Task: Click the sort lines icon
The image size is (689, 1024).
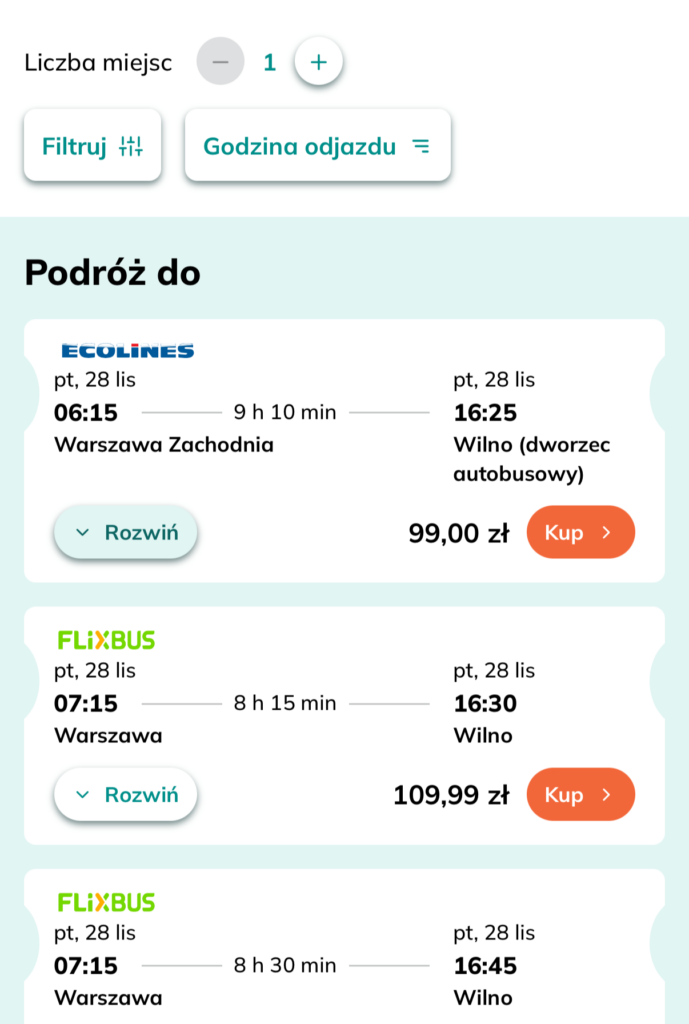Action: 421,146
